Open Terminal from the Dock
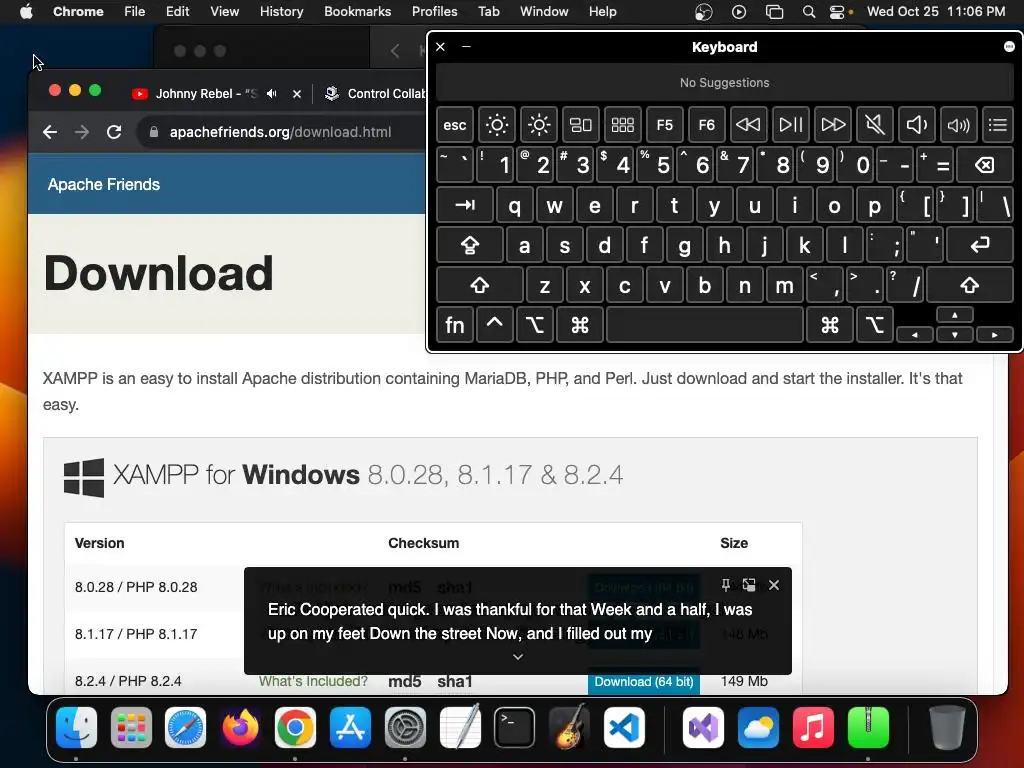The image size is (1024, 768). pyautogui.click(x=515, y=727)
